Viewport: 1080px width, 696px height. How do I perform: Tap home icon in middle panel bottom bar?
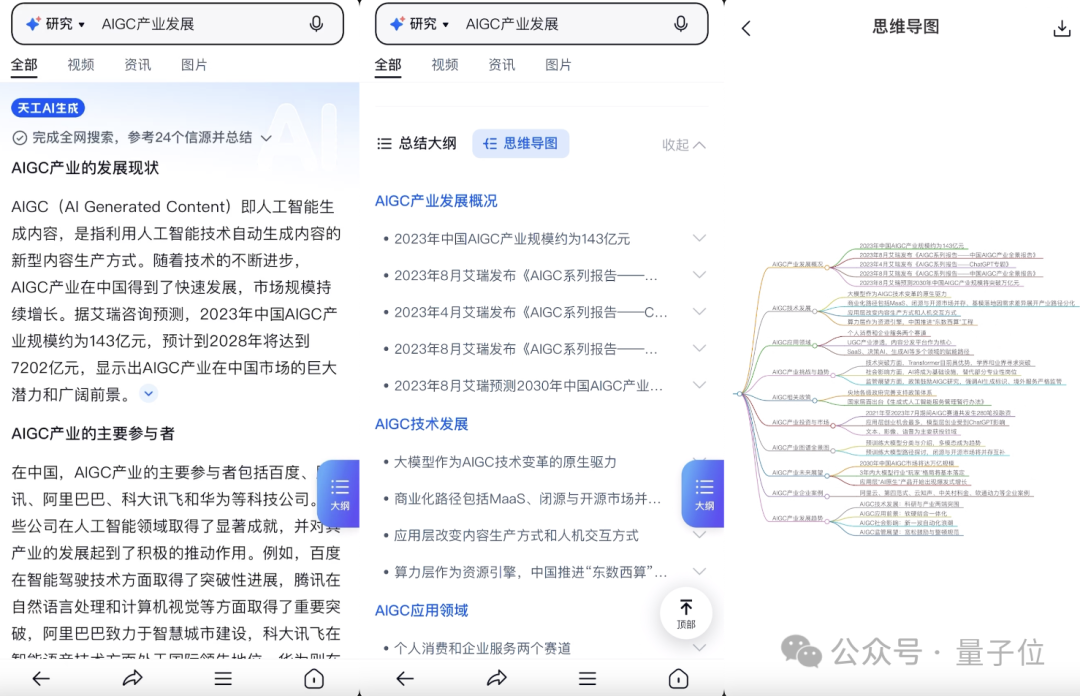[x=678, y=679]
